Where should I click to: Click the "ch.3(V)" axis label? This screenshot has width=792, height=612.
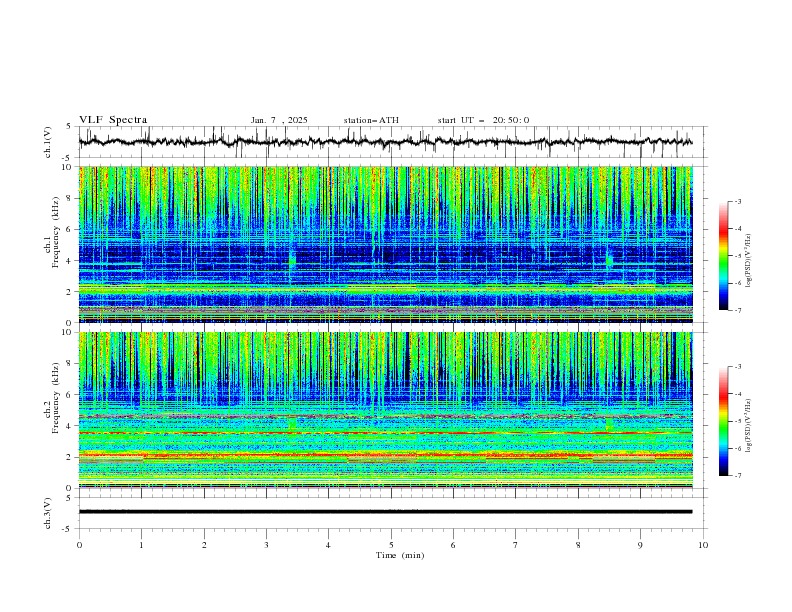pyautogui.click(x=48, y=513)
